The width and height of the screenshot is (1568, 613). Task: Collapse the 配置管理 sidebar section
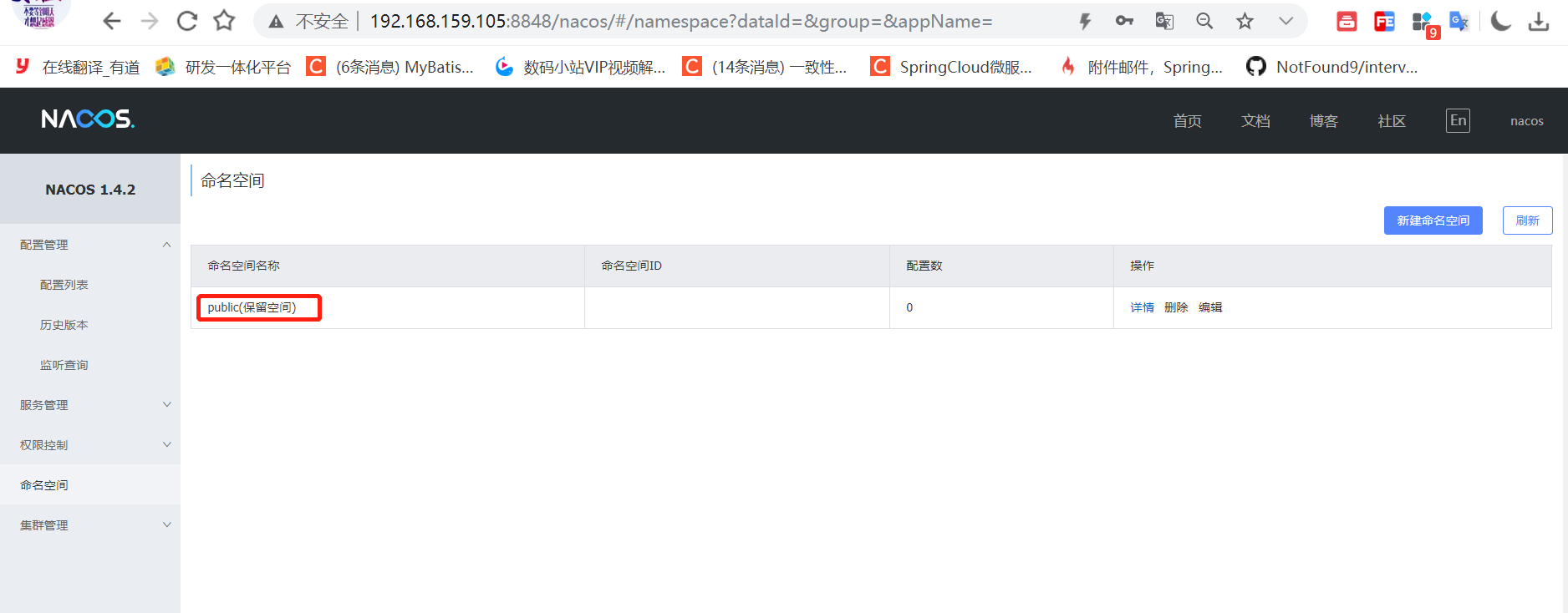coord(90,245)
